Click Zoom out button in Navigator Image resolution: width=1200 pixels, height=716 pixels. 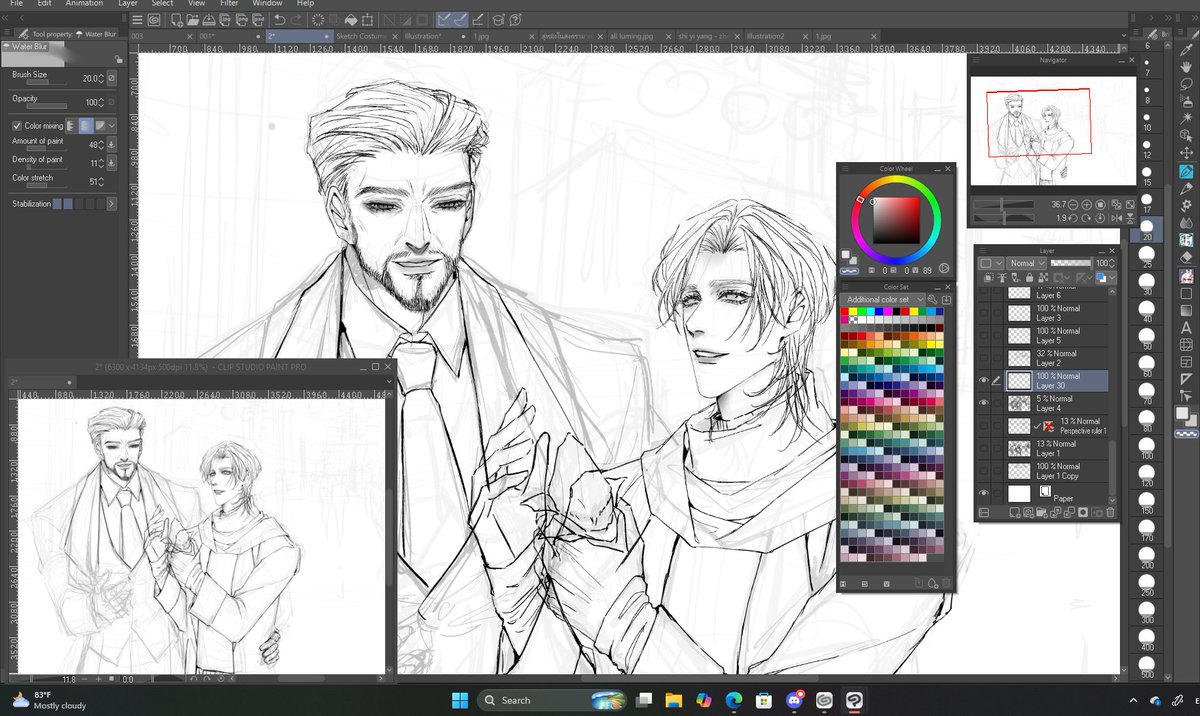pos(1072,204)
